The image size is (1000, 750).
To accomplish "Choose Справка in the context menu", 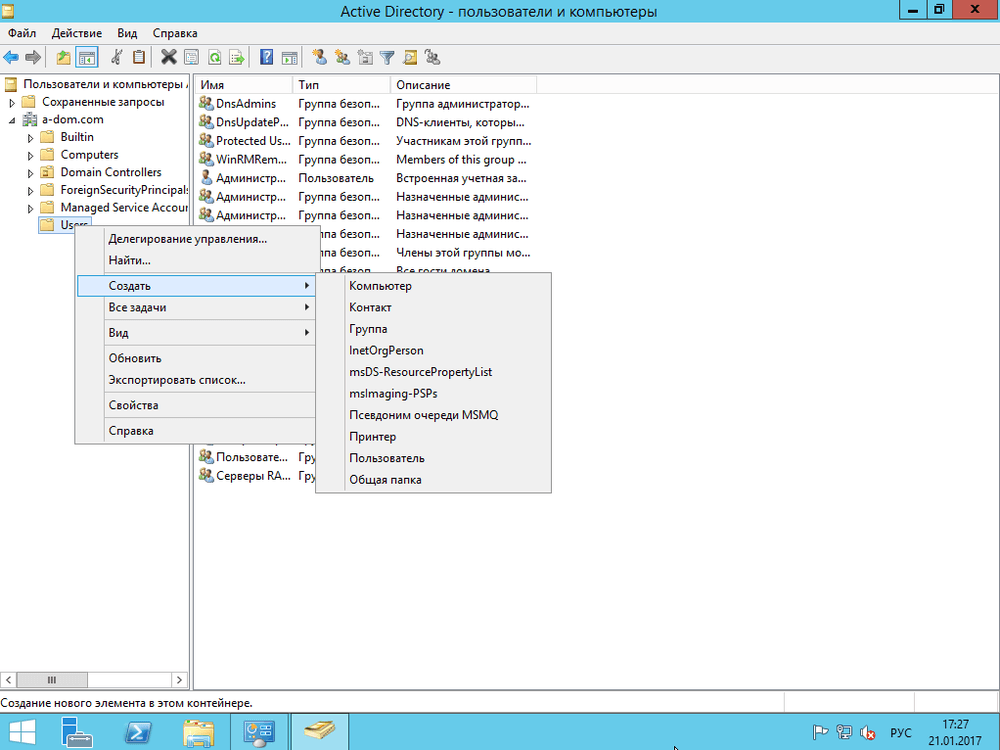I will (196, 431).
